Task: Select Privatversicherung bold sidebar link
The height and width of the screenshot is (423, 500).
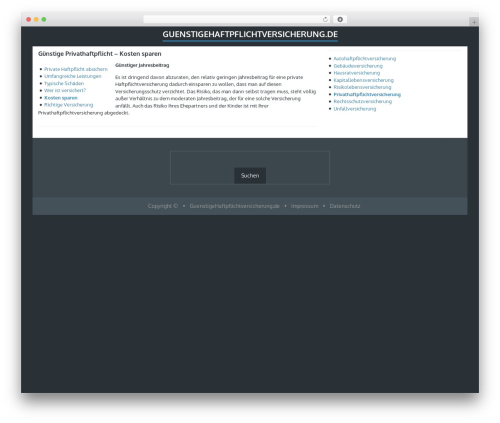Action: point(367,95)
